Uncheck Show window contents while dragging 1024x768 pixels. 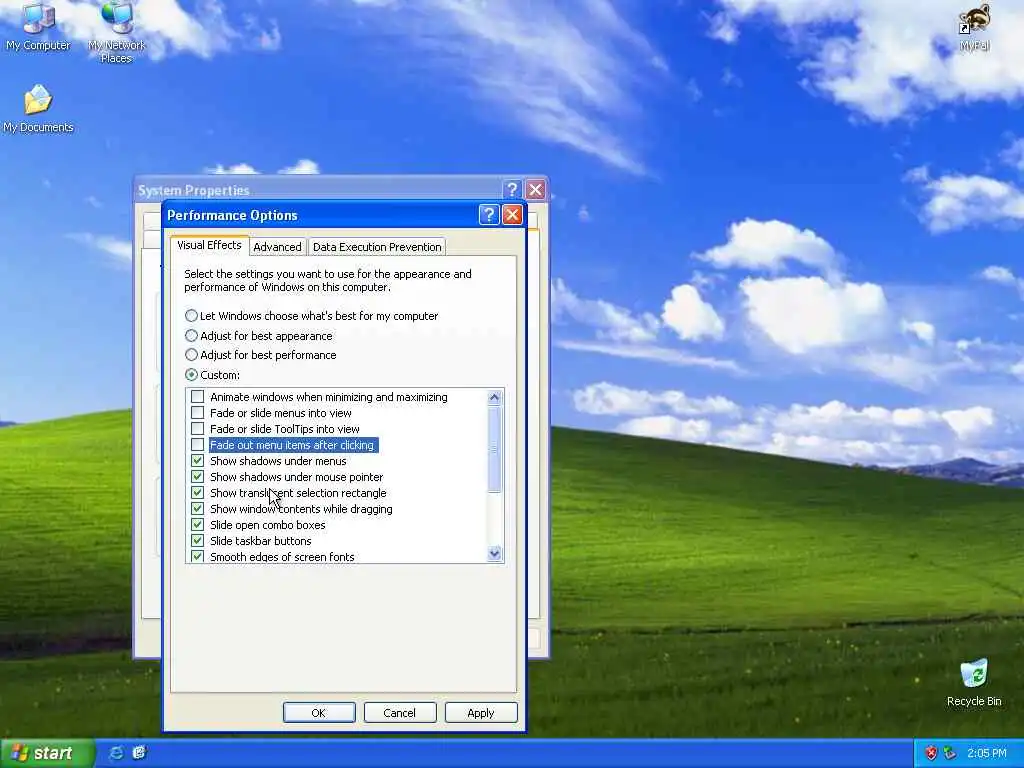pyautogui.click(x=197, y=509)
